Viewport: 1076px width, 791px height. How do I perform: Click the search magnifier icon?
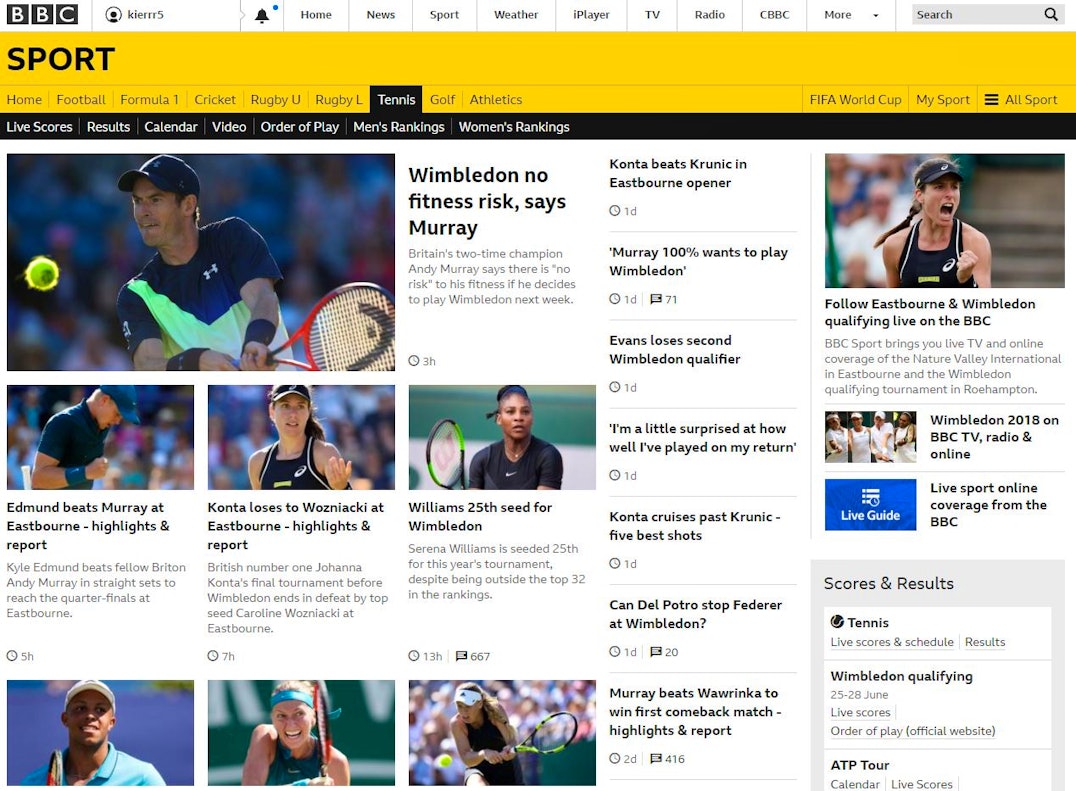[1051, 14]
